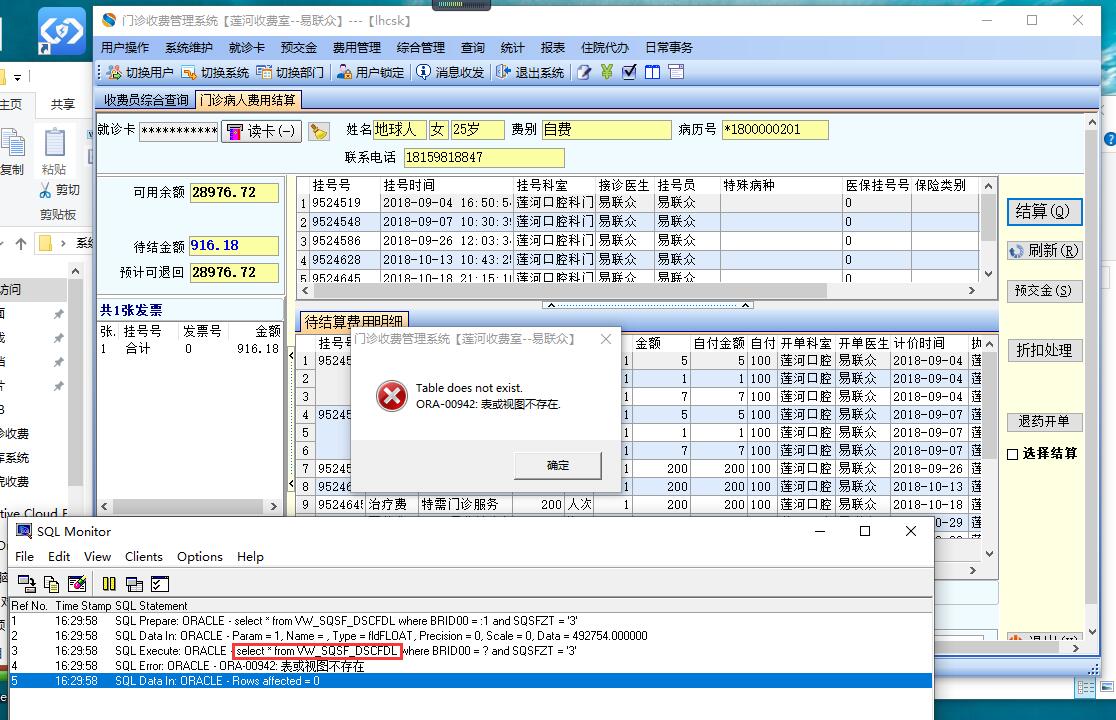Select SQL Monitor row 4 SQL Error ORA-00942
The width and height of the screenshot is (1116, 720).
click(x=470, y=666)
